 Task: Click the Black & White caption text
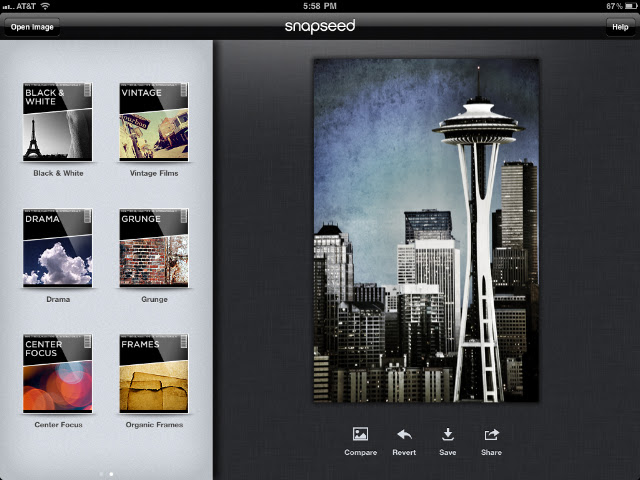58,173
